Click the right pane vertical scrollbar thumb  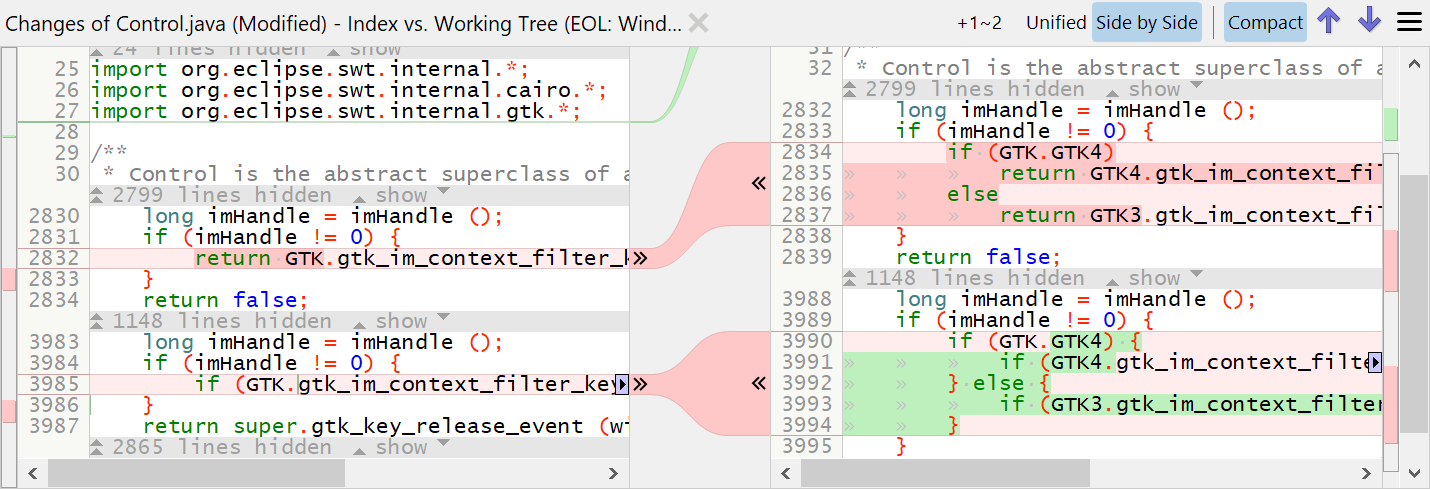(x=1413, y=300)
